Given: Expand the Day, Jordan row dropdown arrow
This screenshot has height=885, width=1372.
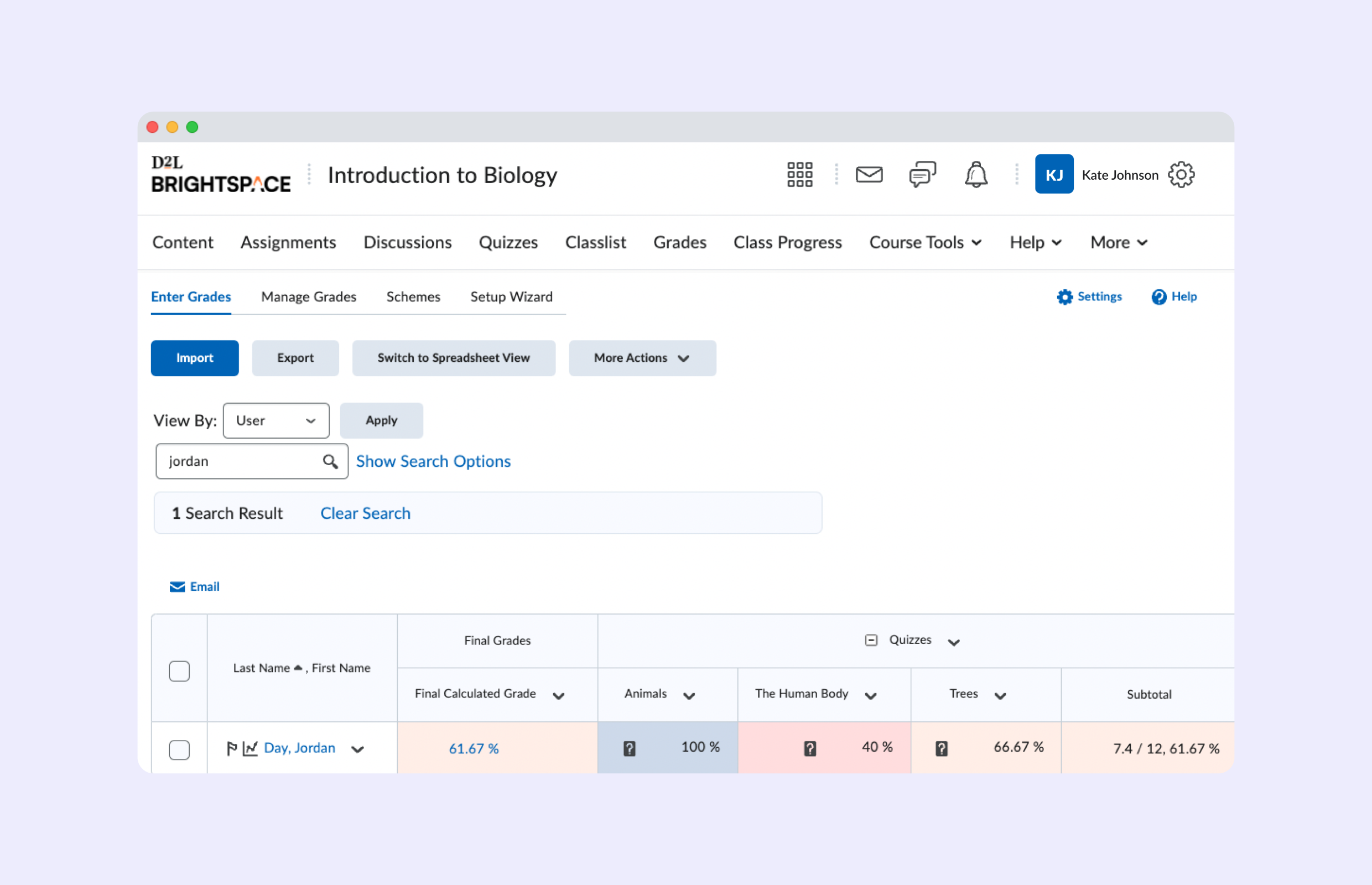Looking at the screenshot, I should (x=357, y=748).
